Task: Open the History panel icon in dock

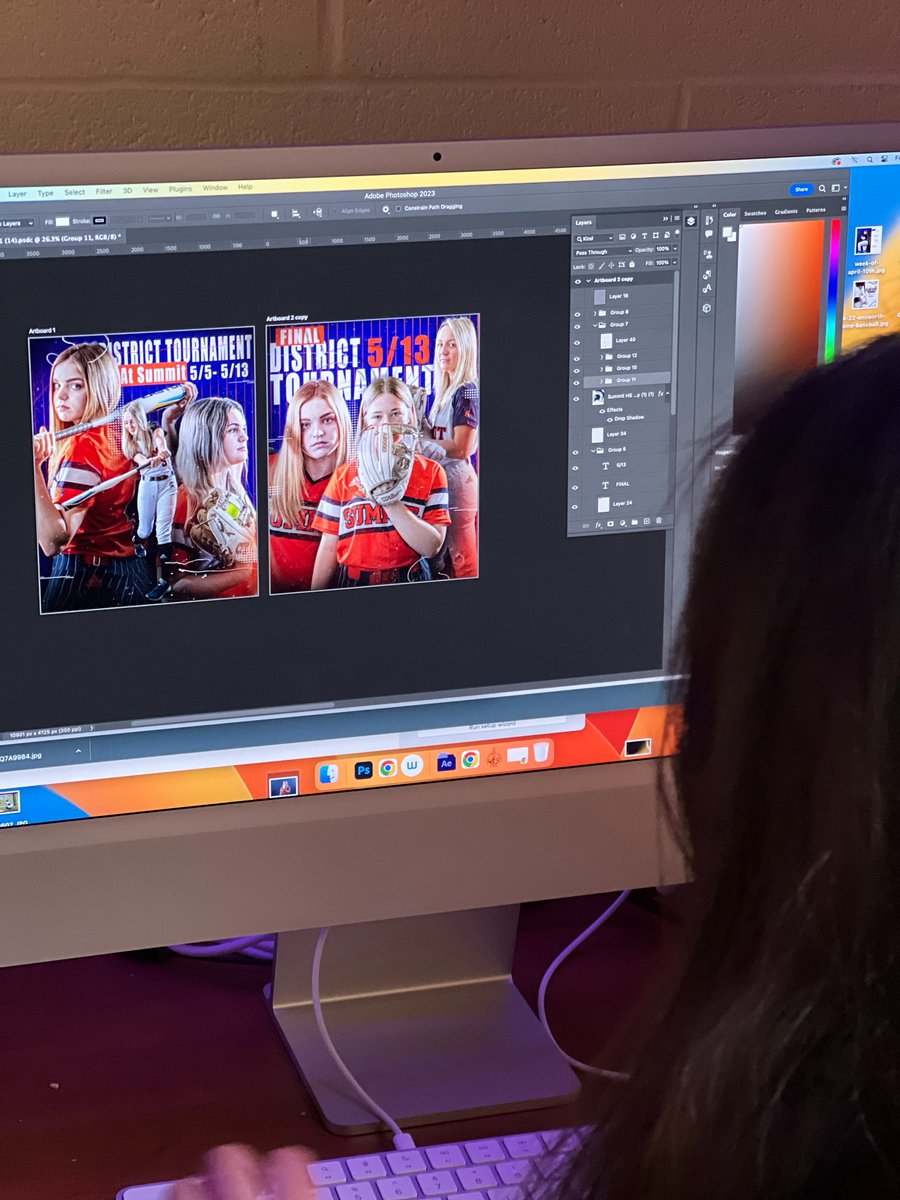Action: (709, 220)
